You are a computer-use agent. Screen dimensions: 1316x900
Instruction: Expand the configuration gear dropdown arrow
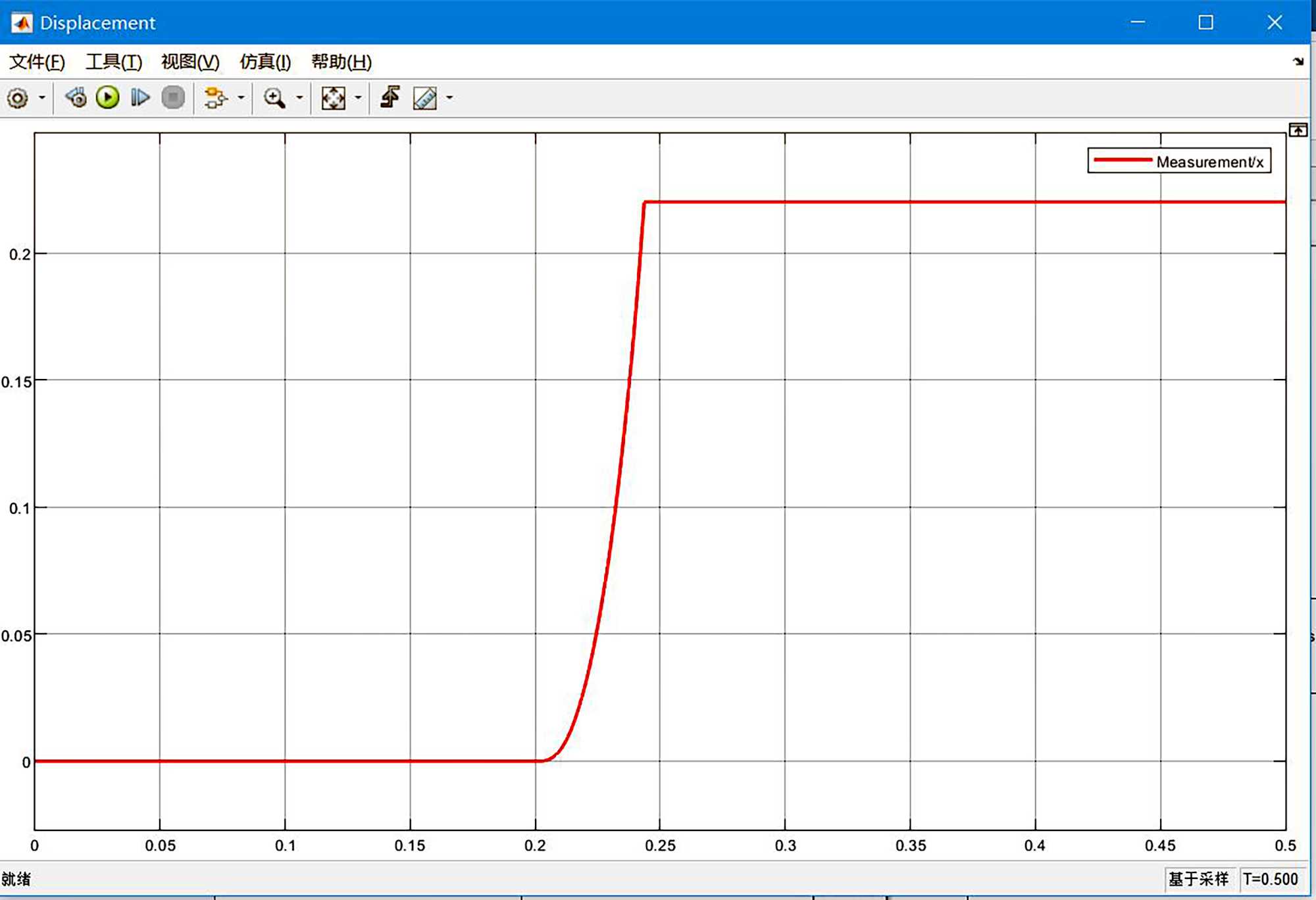[42, 98]
